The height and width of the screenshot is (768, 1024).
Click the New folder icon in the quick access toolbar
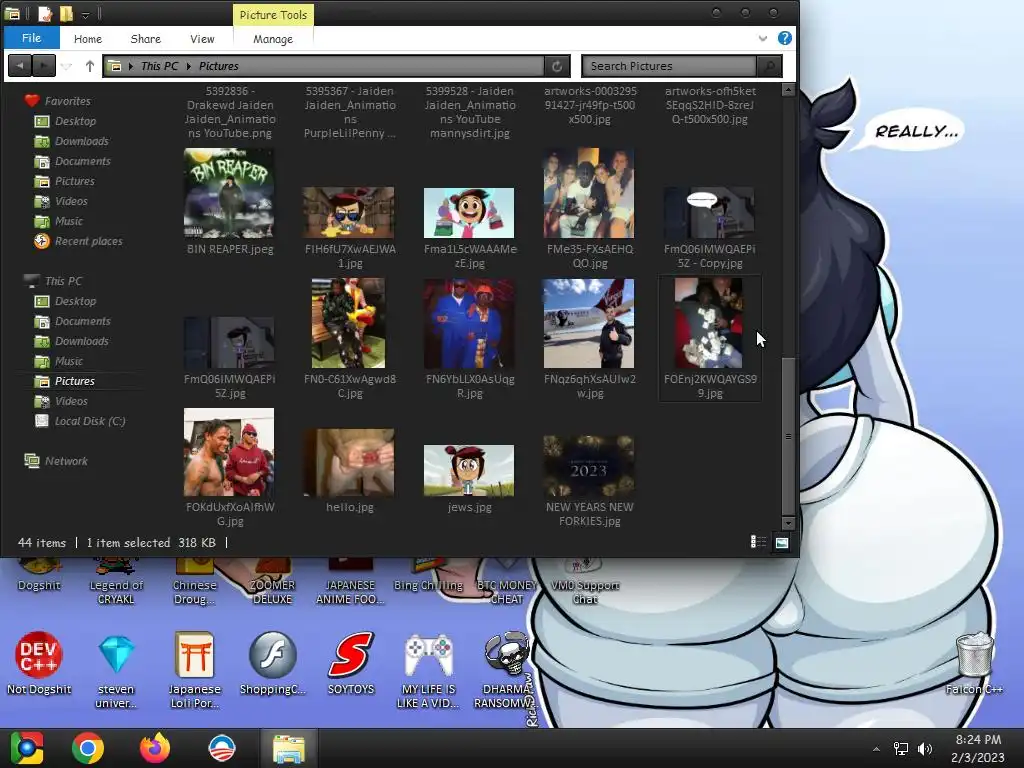click(66, 13)
